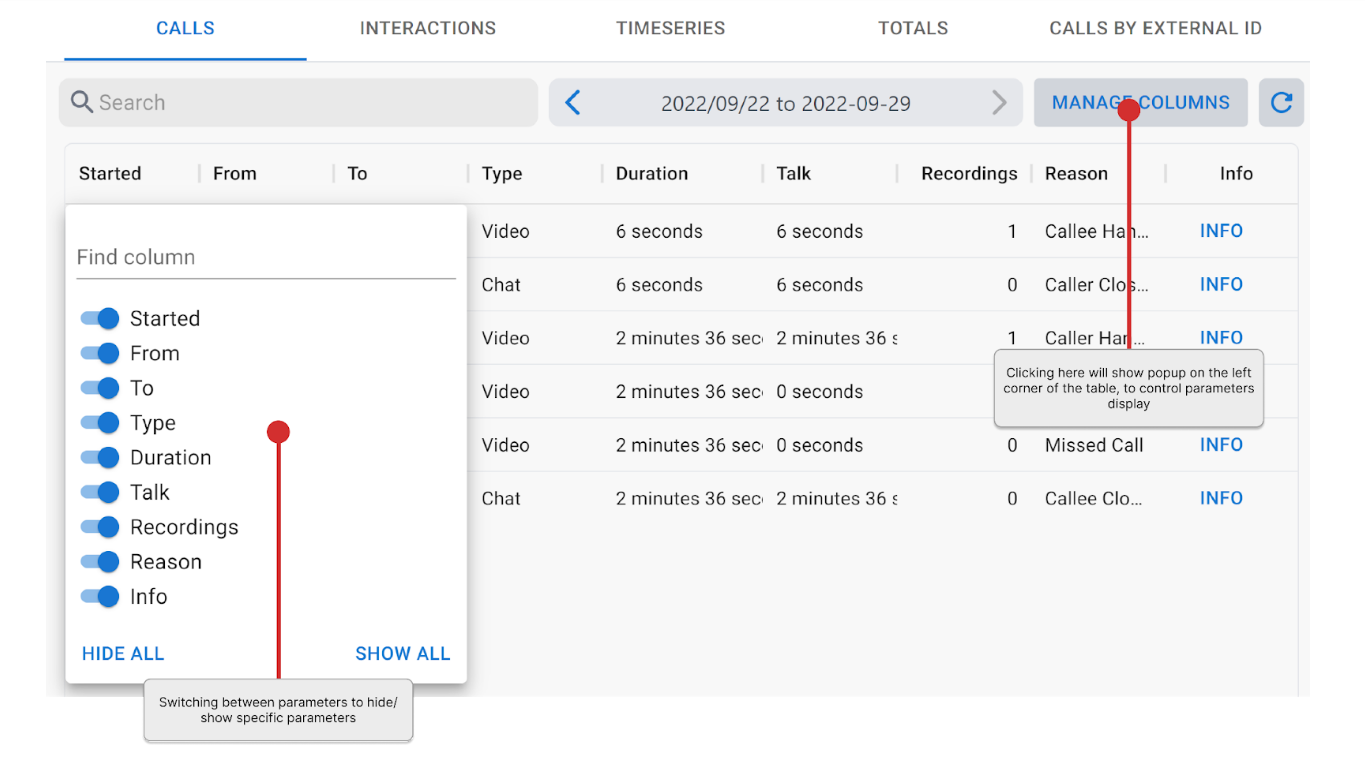
Task: Click the Find column input field
Action: [265, 257]
